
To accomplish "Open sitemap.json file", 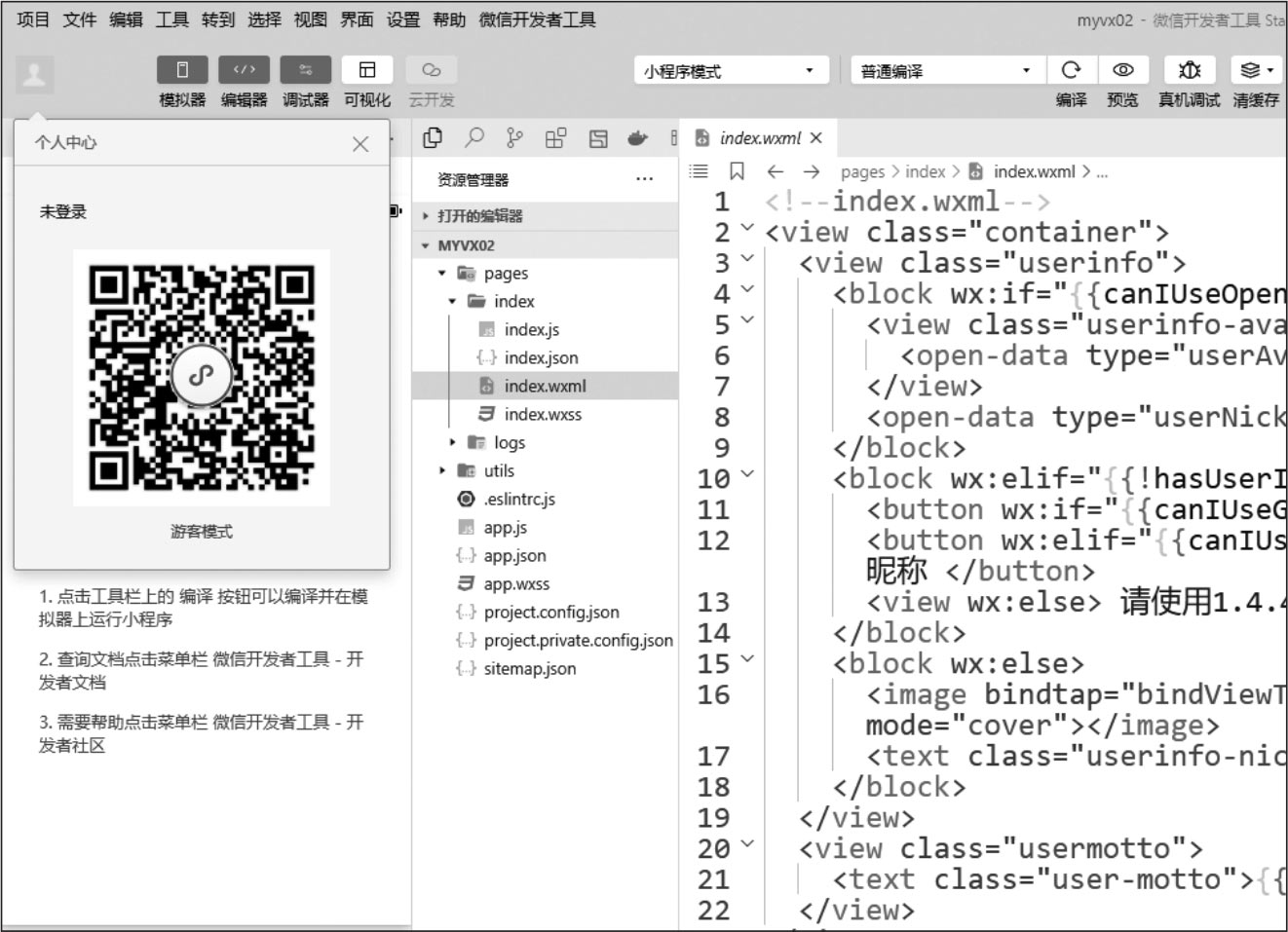I will pyautogui.click(x=529, y=669).
